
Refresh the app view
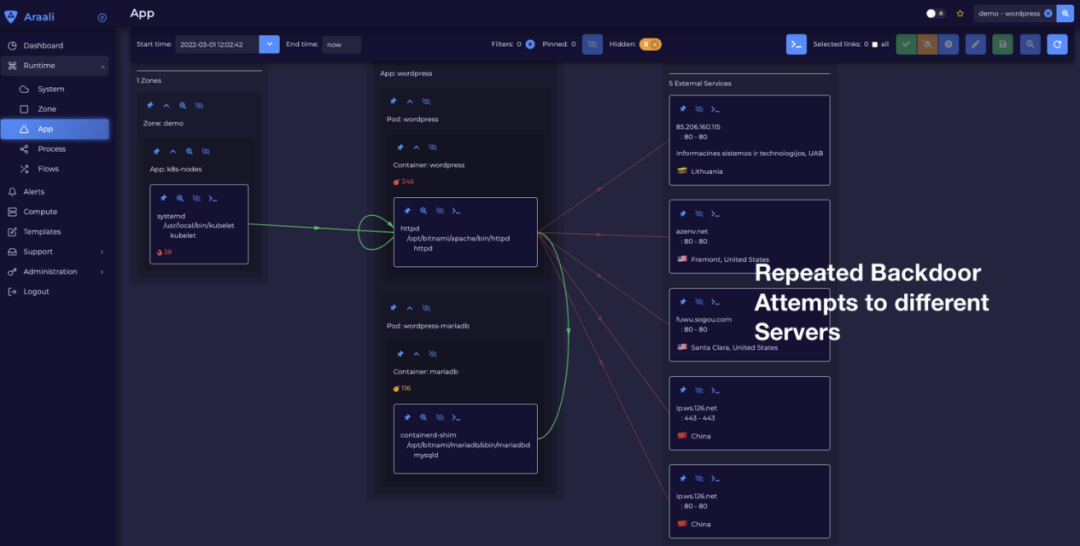[x=1057, y=44]
